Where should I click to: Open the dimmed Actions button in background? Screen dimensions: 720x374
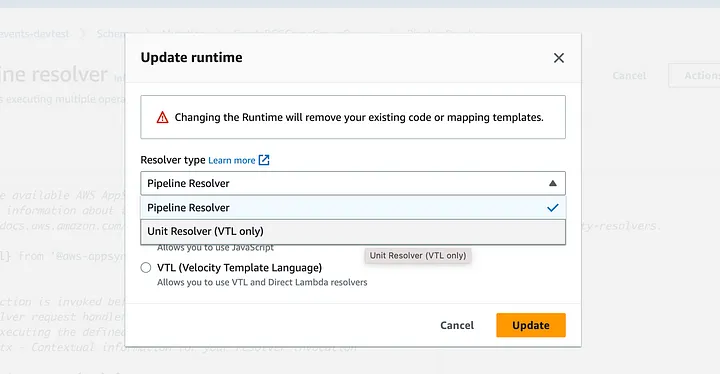[x=695, y=75]
